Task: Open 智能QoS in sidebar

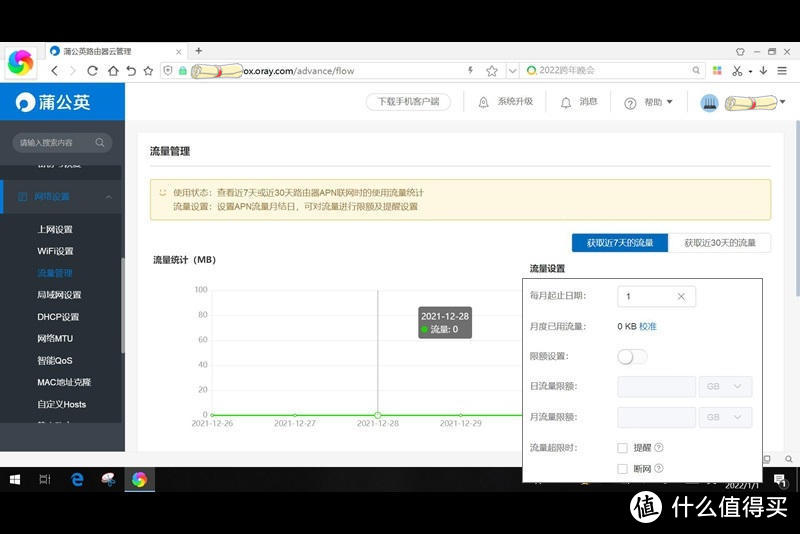Action: tap(55, 361)
